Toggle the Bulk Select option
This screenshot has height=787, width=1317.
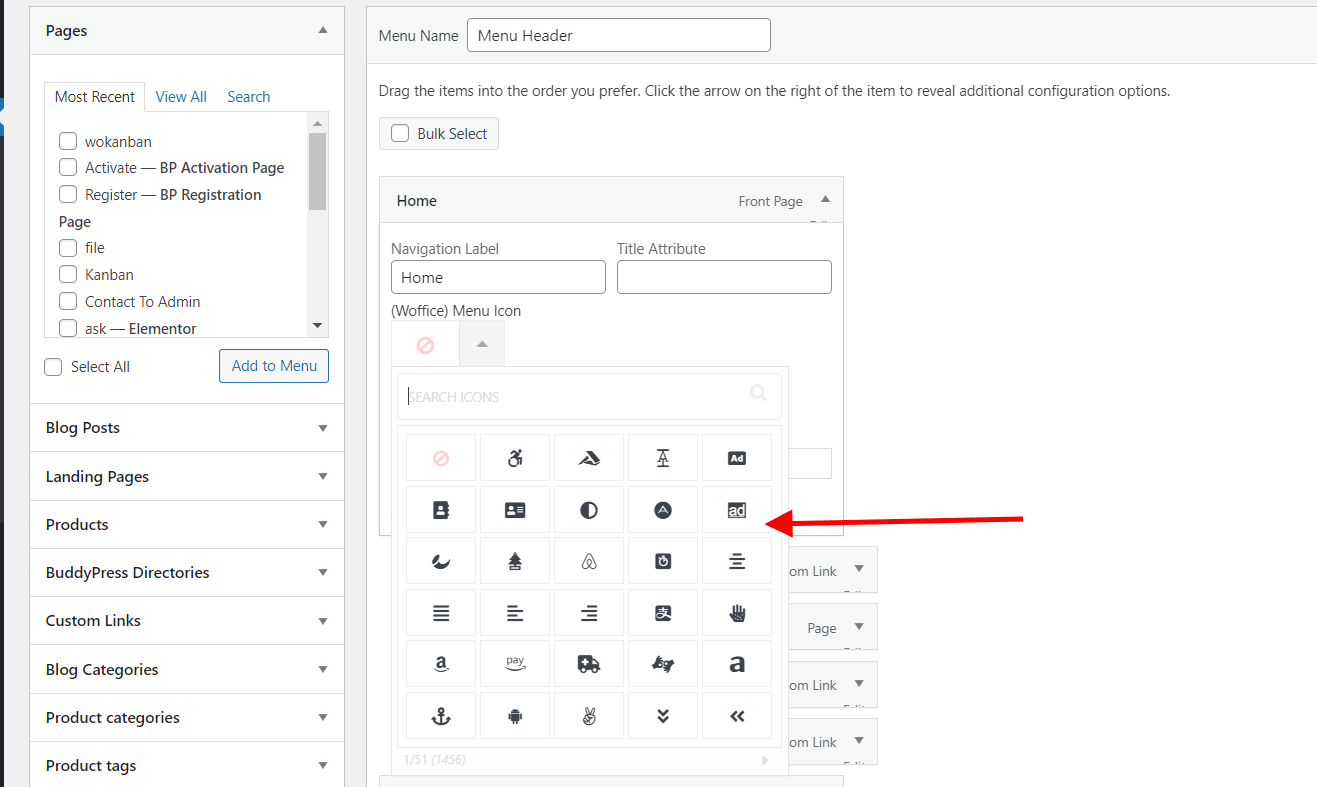pos(400,133)
